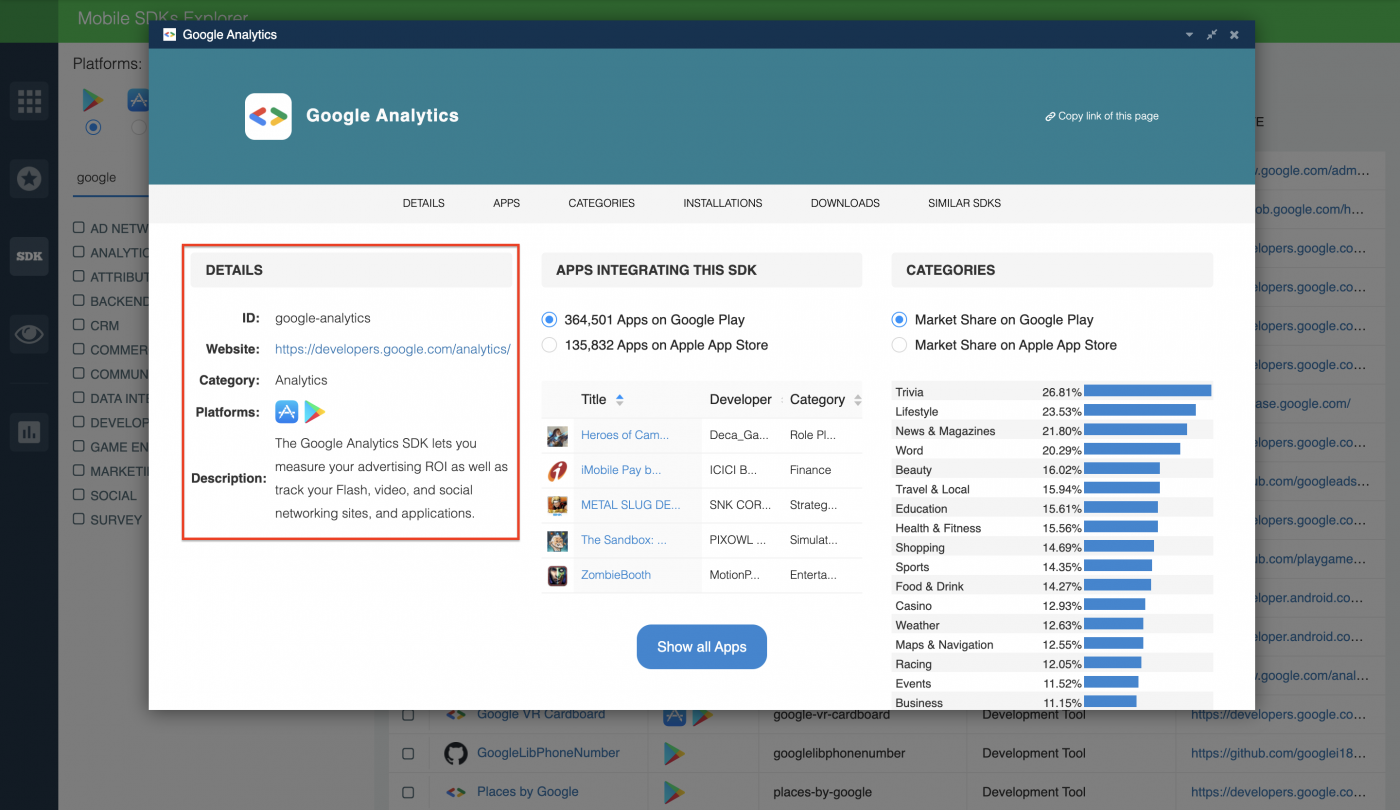The height and width of the screenshot is (810, 1400).
Task: Tick the GoogleLibPhoneNumber row checkbox
Action: pyautogui.click(x=408, y=753)
